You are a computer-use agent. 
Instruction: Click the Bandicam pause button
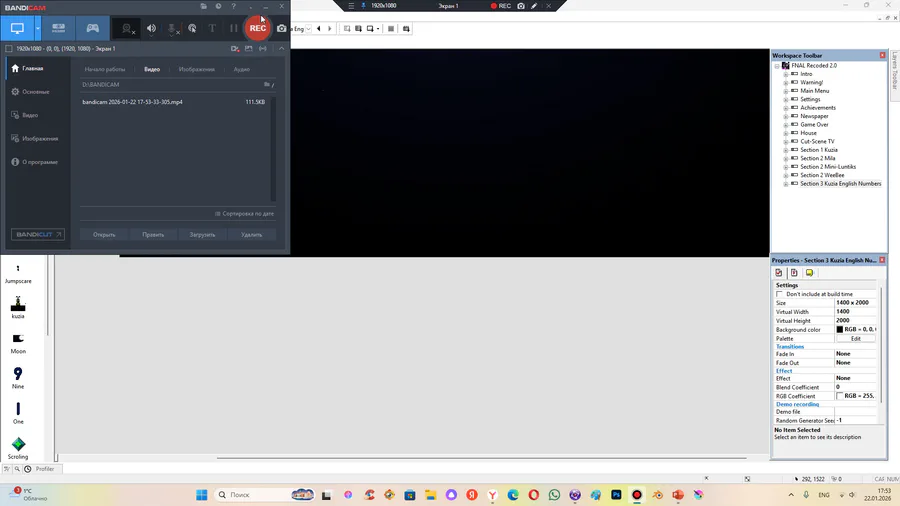coord(233,28)
